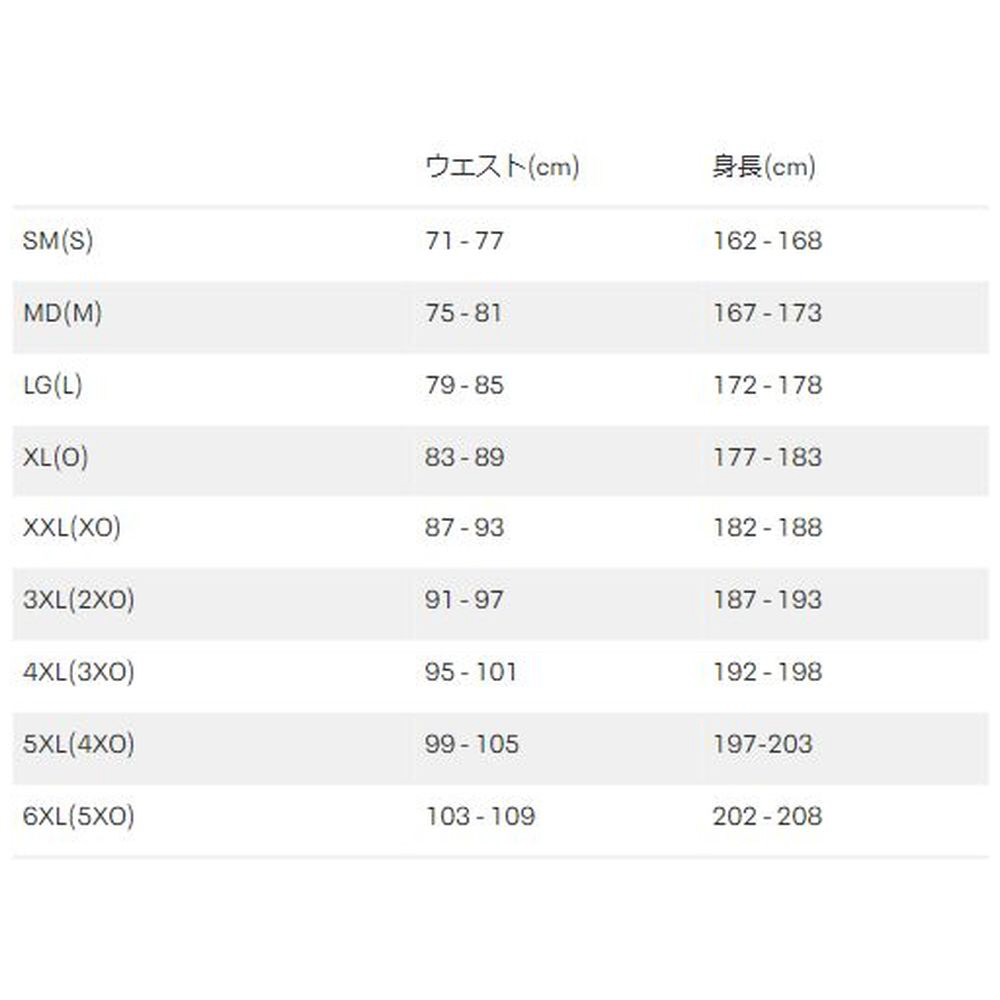The width and height of the screenshot is (1000, 1000).
Task: Select the 177 - 183 height cell
Action: tap(767, 457)
